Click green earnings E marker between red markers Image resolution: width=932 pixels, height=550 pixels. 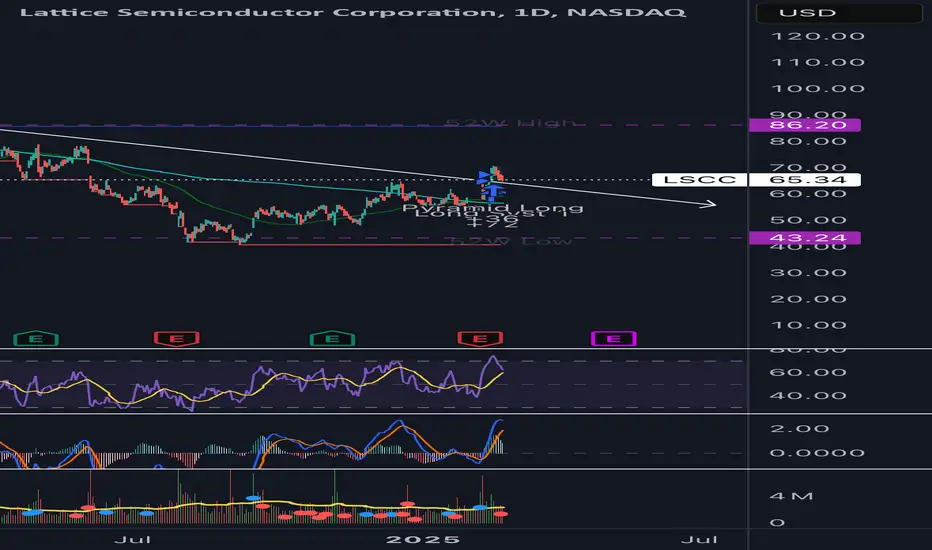click(332, 339)
